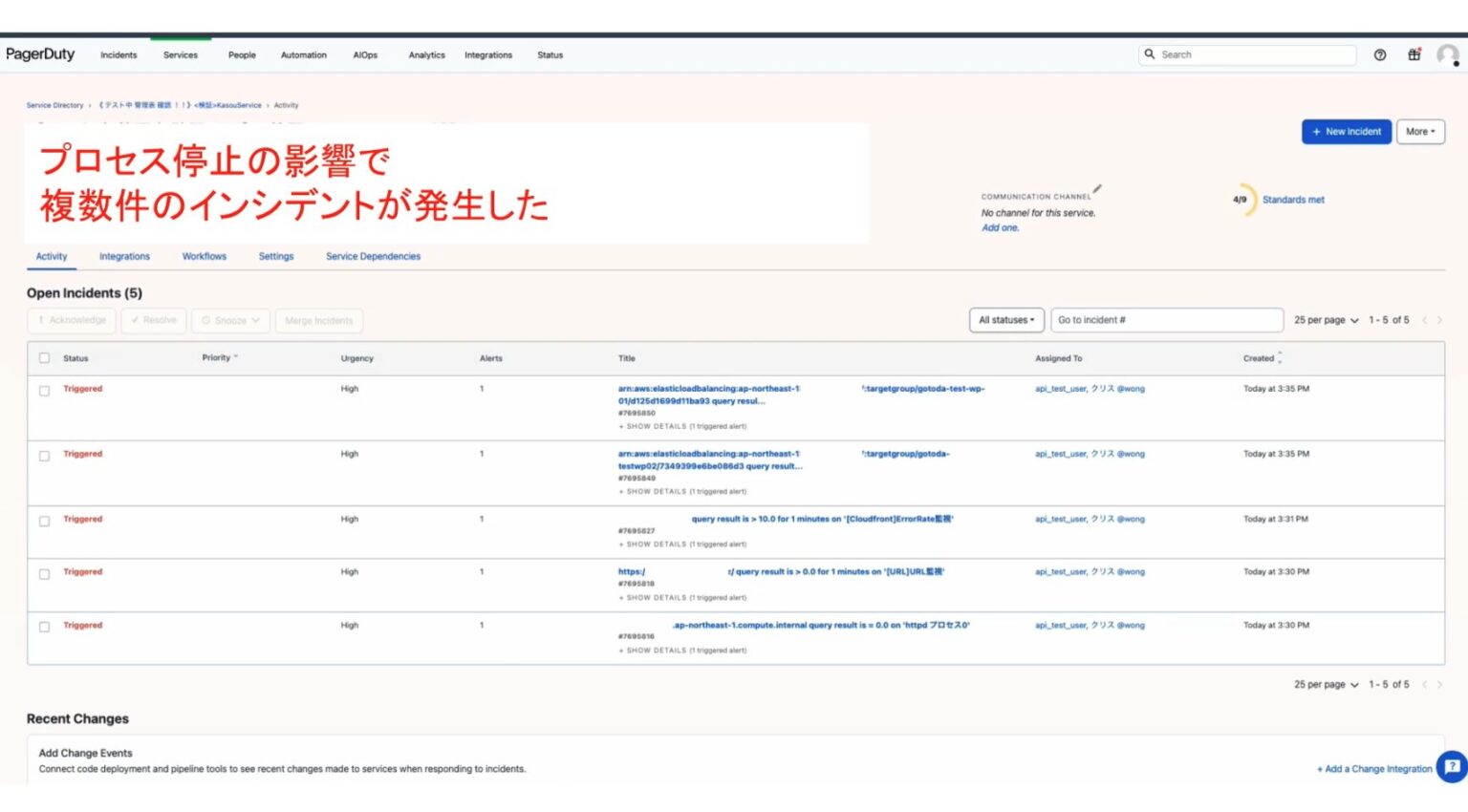Switch to the Integrations tab
The image size is (1468, 812).
tap(124, 256)
